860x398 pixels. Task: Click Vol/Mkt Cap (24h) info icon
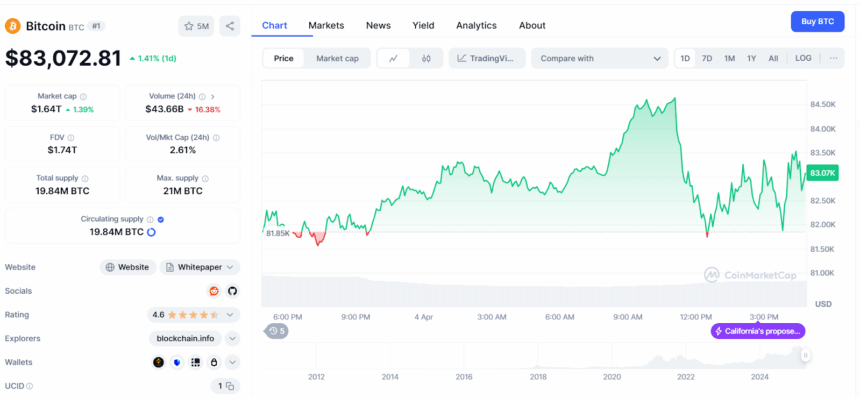(217, 138)
